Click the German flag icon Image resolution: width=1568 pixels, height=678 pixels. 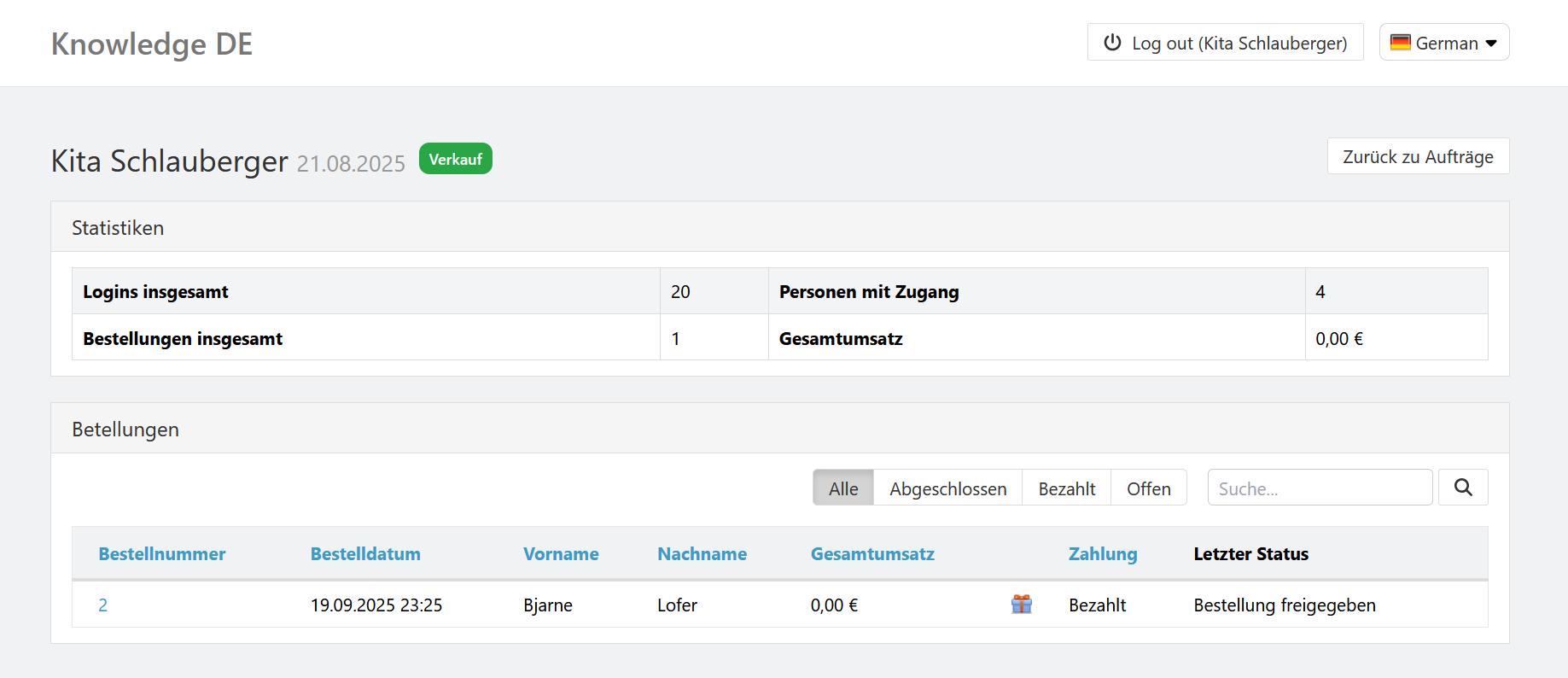click(1400, 43)
